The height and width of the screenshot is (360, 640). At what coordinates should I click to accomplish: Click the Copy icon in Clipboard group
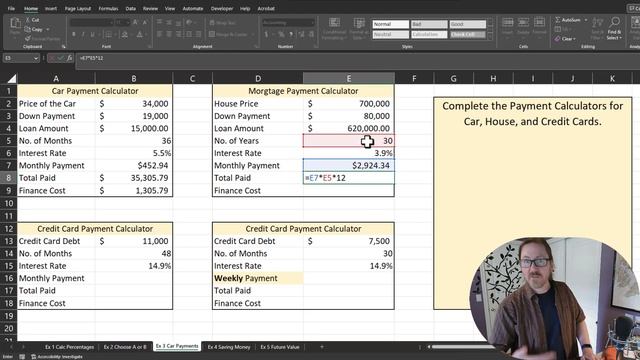coord(27,29)
